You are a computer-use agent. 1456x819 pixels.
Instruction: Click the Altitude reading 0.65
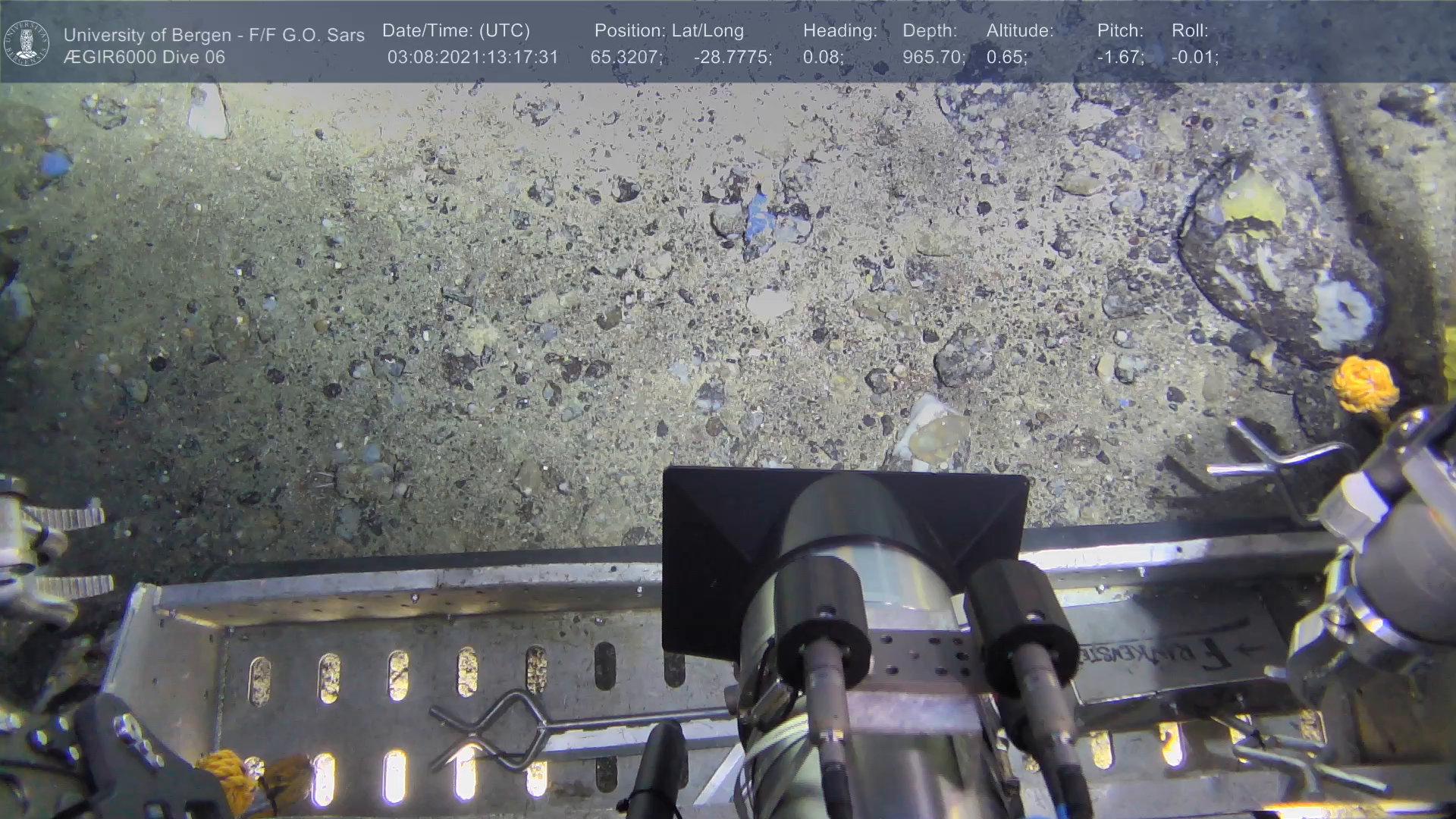pos(1006,58)
